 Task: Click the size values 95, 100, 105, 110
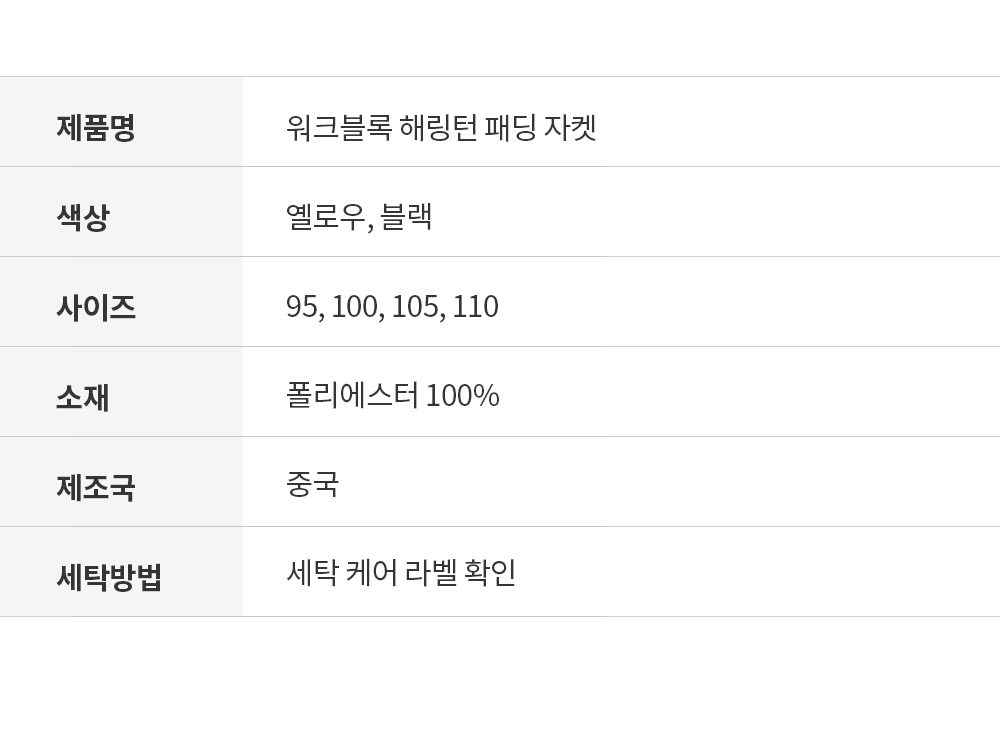pos(392,307)
